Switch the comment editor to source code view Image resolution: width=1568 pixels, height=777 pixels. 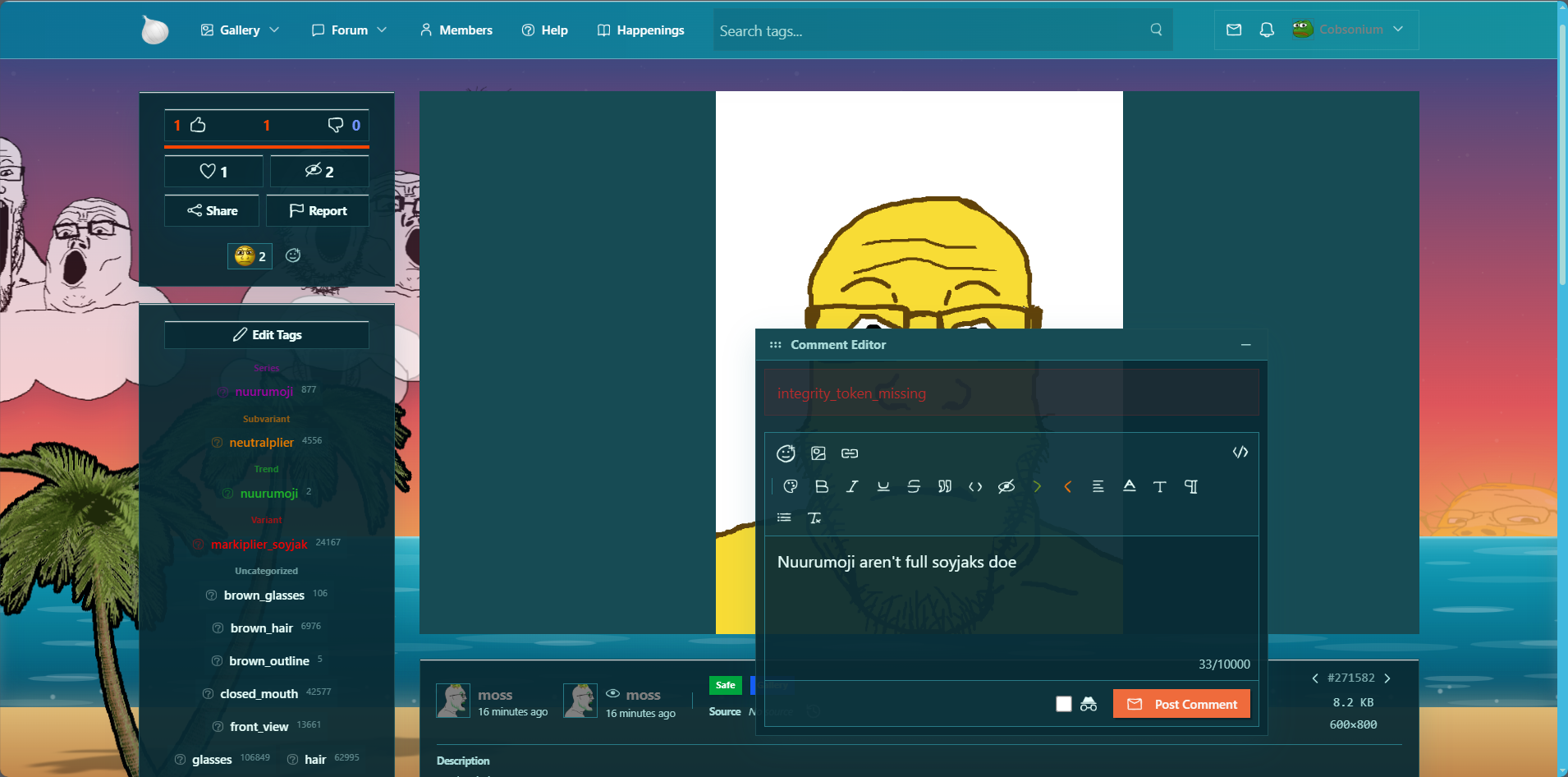[x=1240, y=453]
